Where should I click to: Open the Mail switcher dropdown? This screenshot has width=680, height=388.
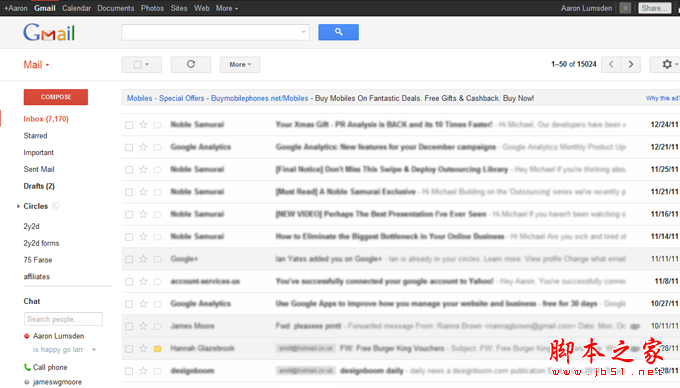click(x=36, y=65)
